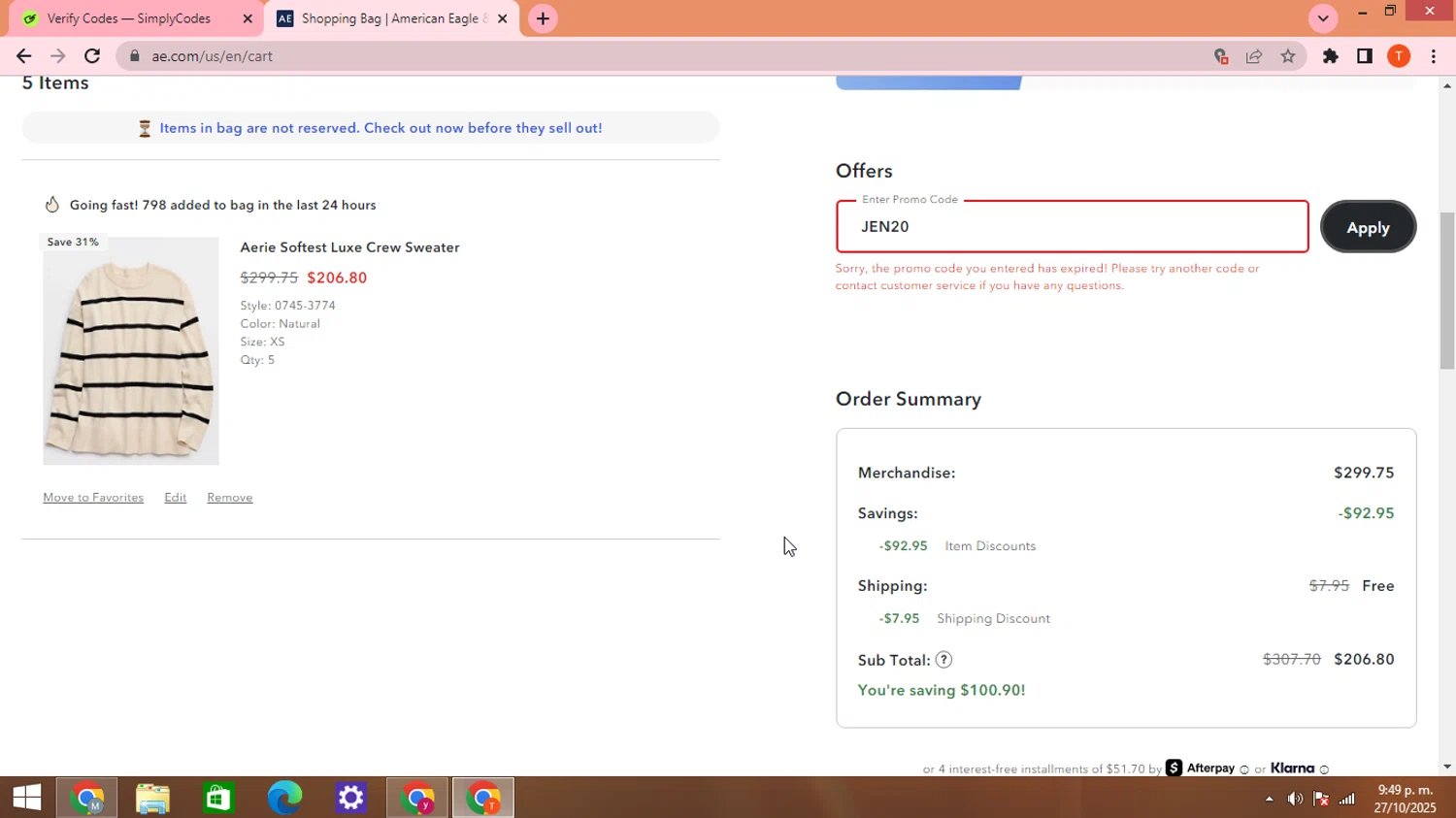Click the Order Summary heading
The height and width of the screenshot is (818, 1456).
coord(909,399)
